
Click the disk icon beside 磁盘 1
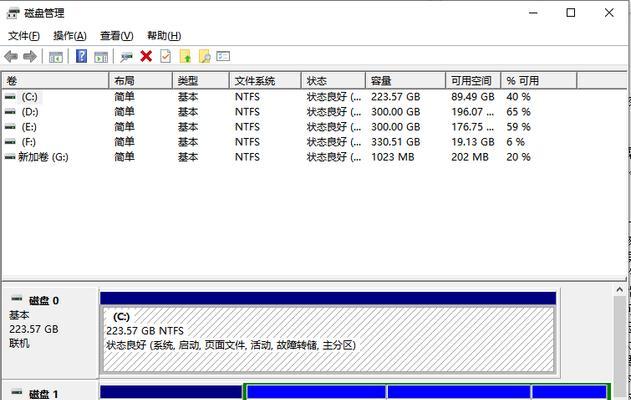point(17,392)
